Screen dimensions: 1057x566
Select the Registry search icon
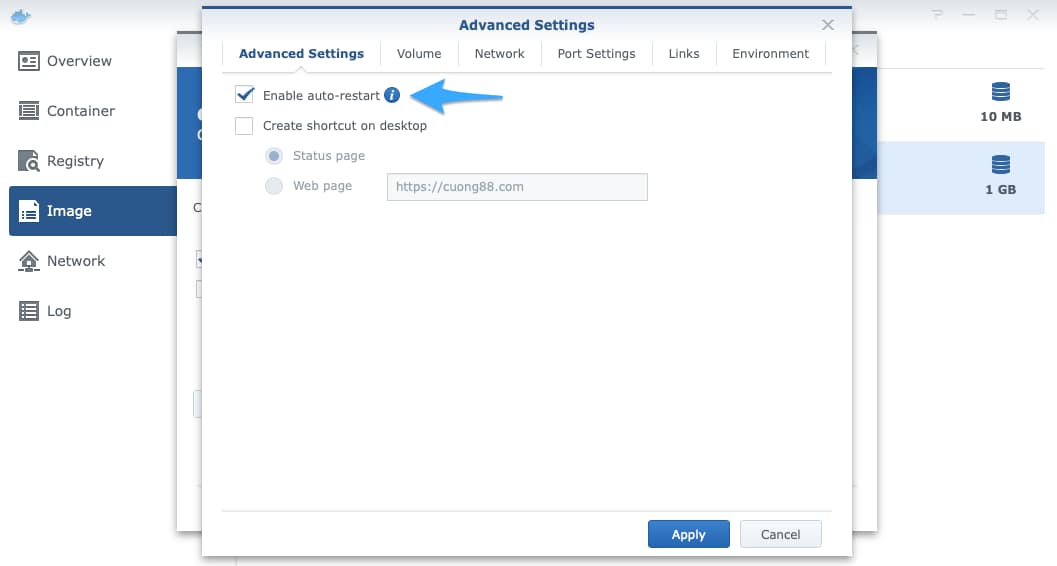coord(29,161)
